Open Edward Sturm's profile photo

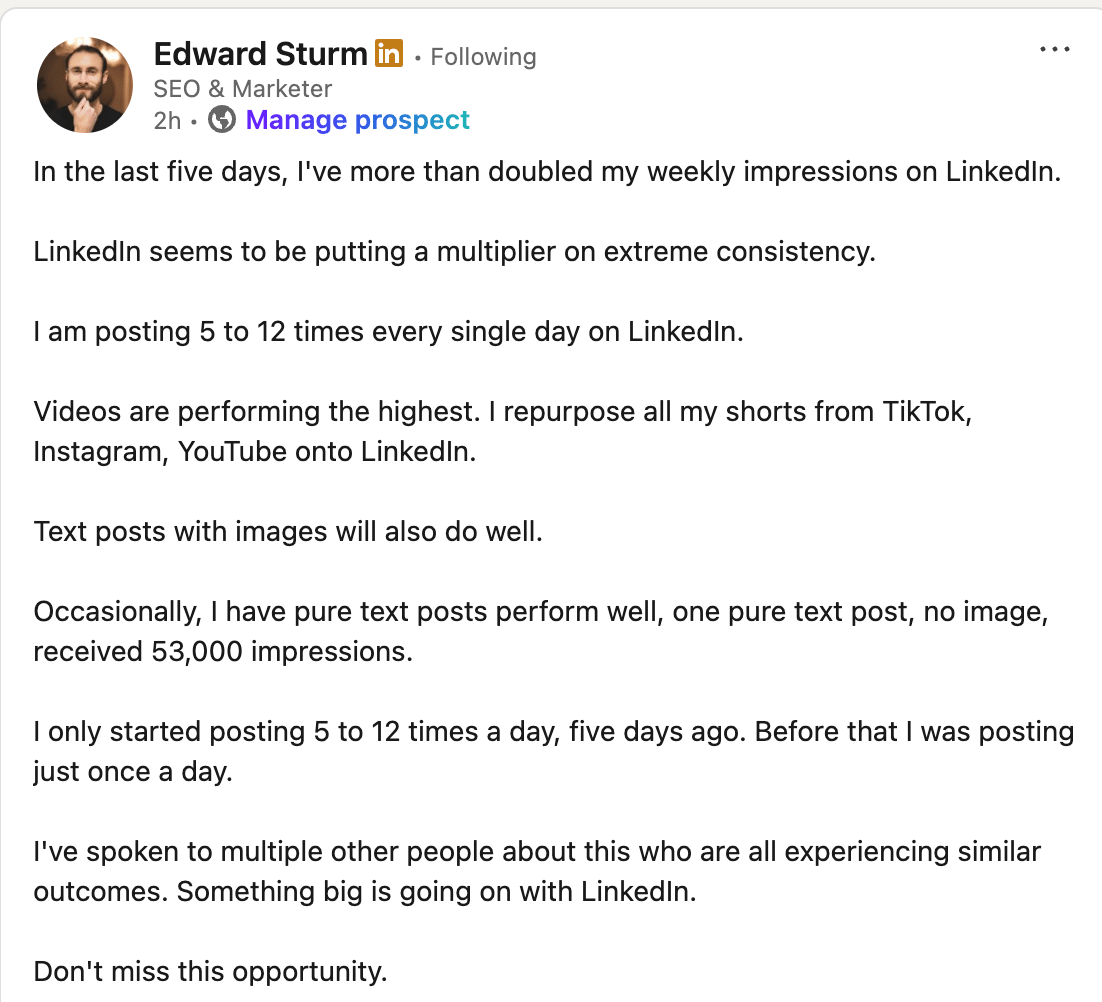click(x=85, y=85)
